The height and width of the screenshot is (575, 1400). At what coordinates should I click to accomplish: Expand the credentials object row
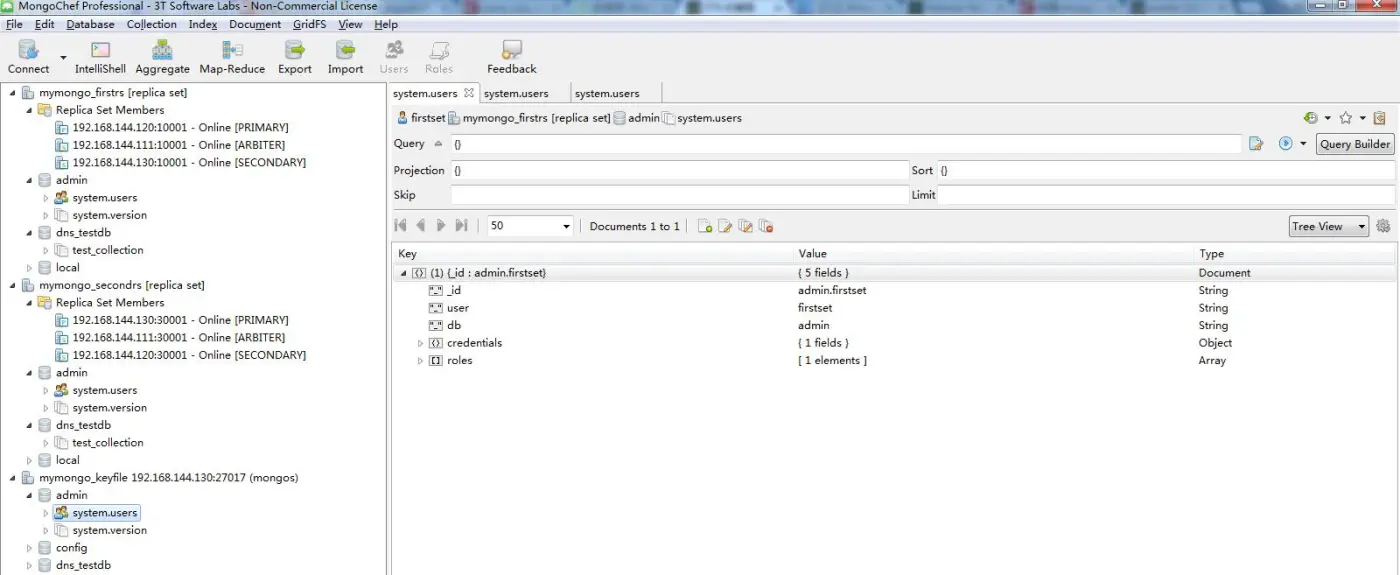point(421,343)
